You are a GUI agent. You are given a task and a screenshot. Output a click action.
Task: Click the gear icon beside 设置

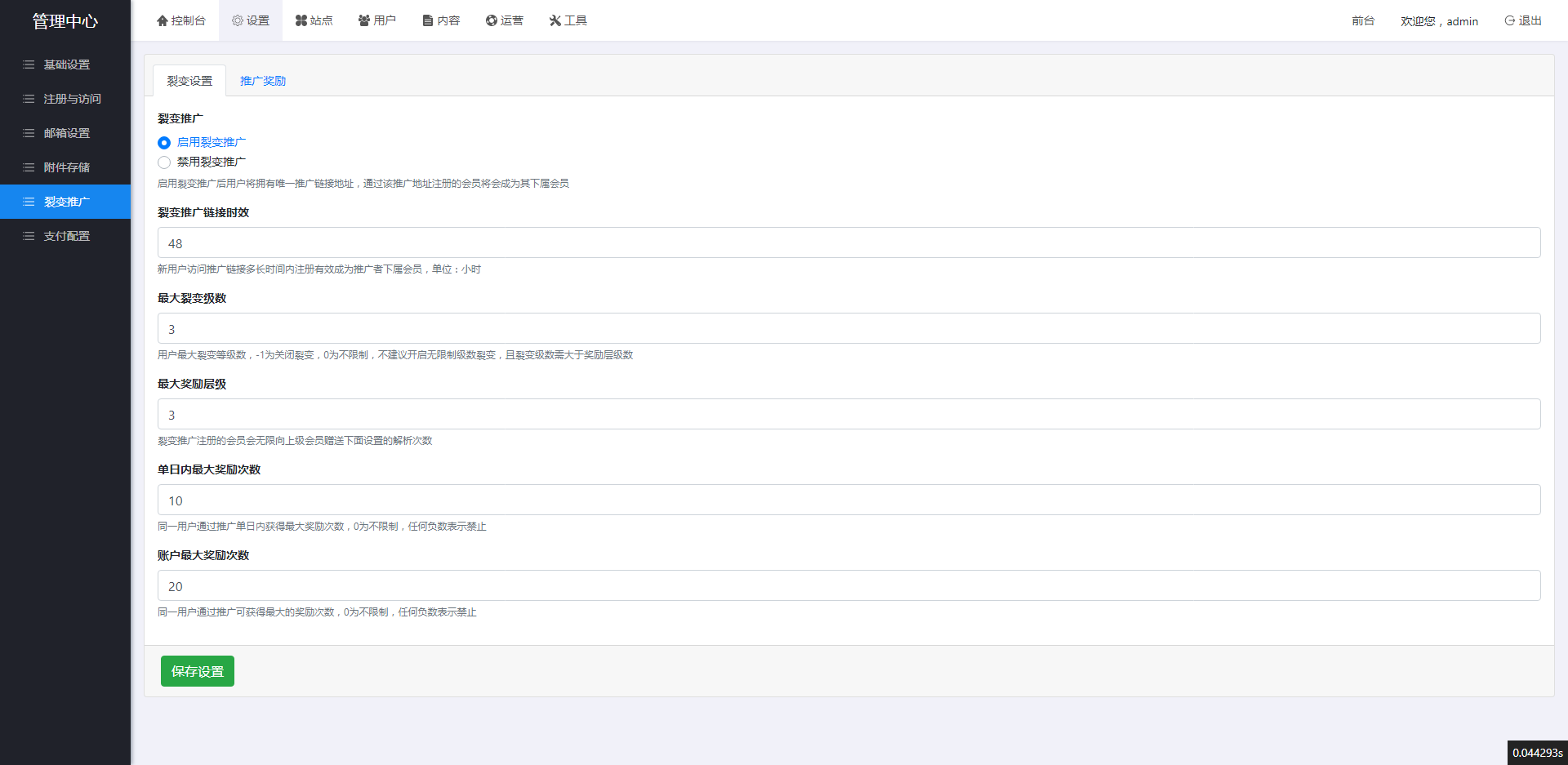[x=238, y=20]
